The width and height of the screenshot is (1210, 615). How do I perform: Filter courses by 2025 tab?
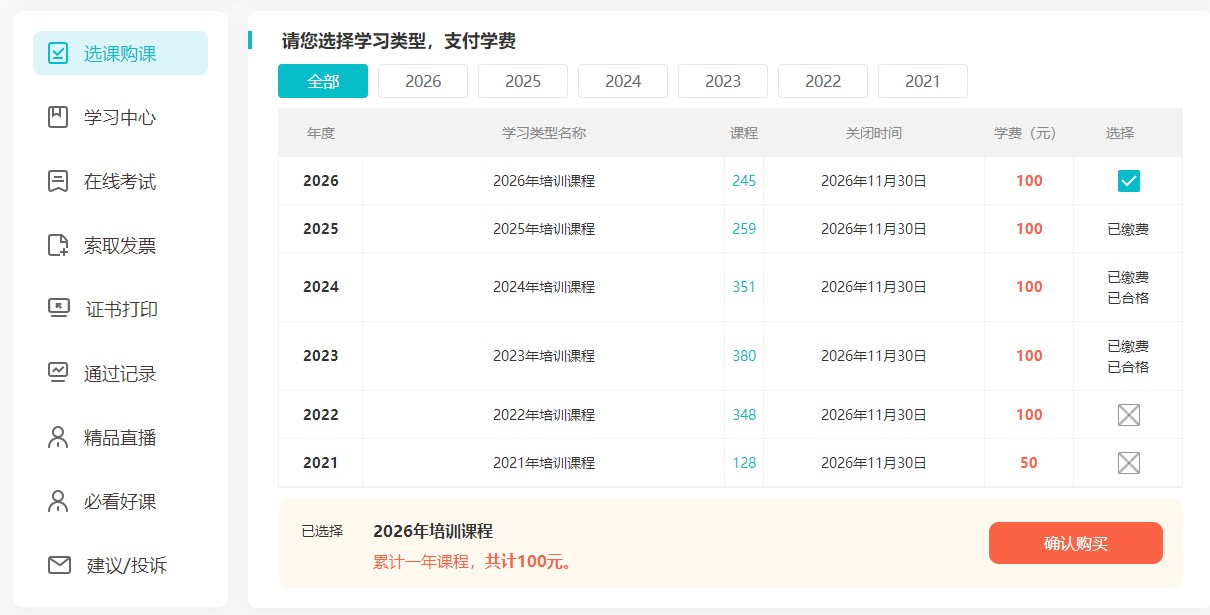(x=523, y=81)
